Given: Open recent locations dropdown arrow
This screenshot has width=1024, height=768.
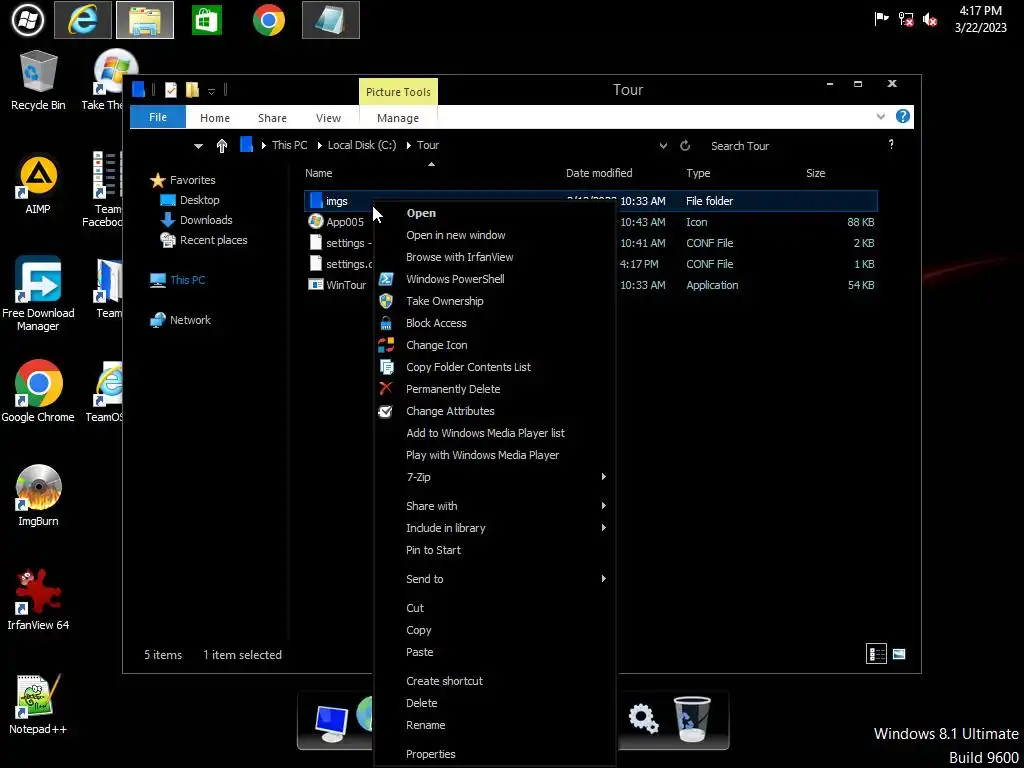Looking at the screenshot, I should coord(199,146).
